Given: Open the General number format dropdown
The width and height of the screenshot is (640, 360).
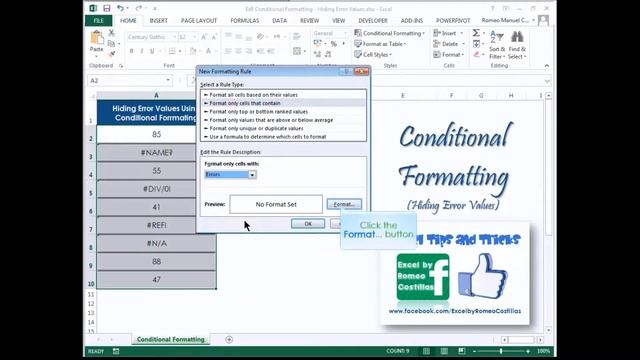Looking at the screenshot, I should click(345, 33).
